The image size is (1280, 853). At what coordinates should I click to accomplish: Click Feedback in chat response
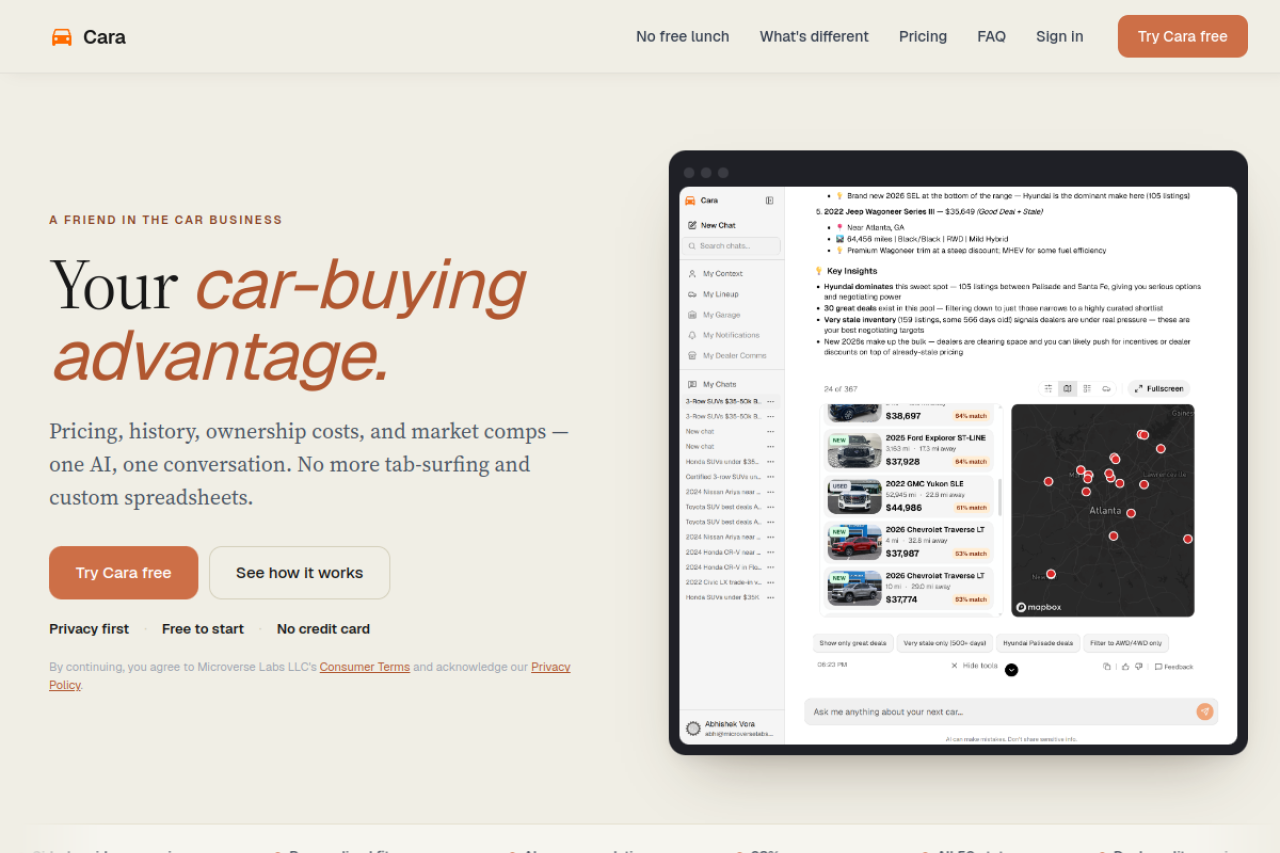pos(1173,666)
